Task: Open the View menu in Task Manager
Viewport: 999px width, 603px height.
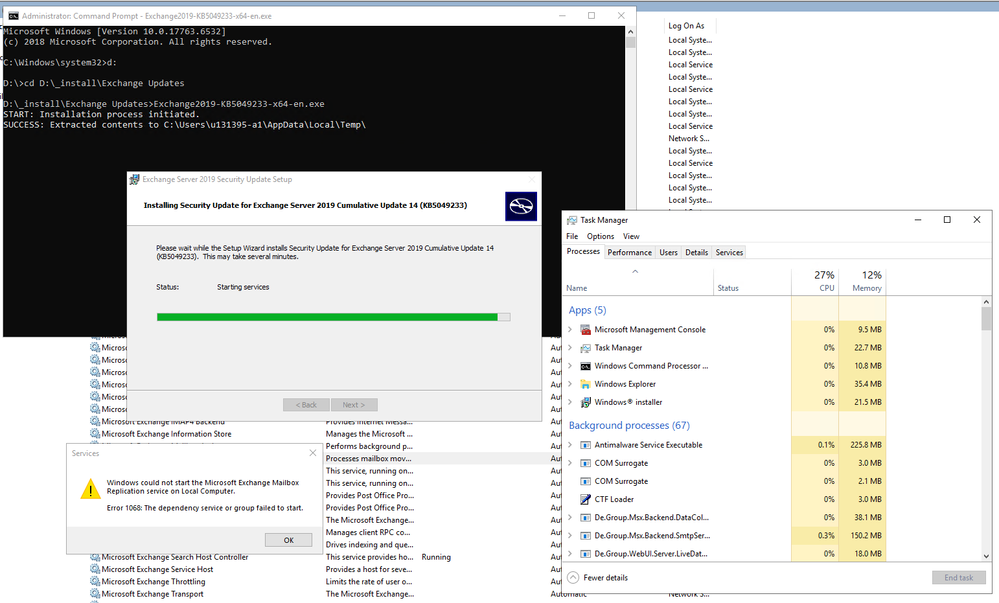Action: [x=631, y=236]
